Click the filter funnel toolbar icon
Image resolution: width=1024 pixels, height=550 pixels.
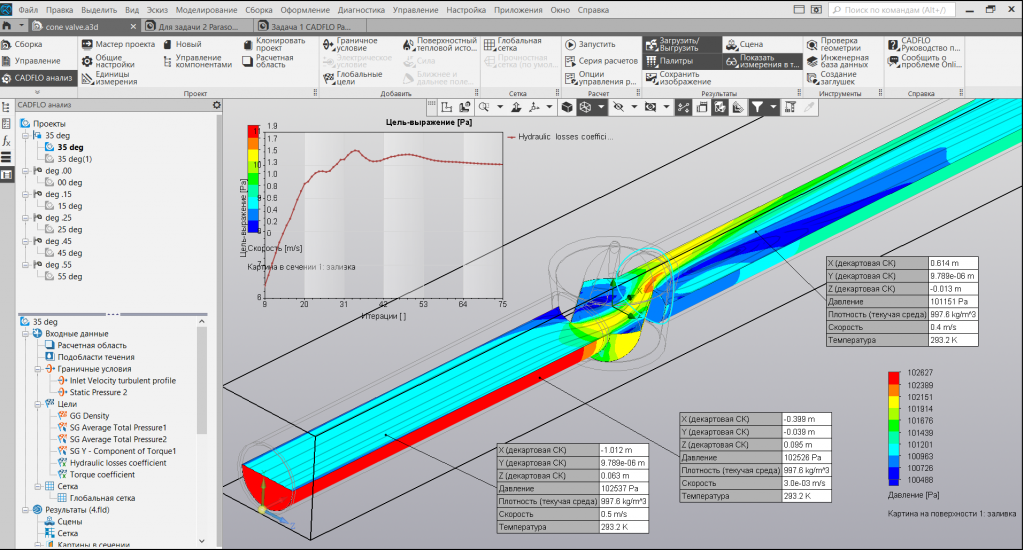[x=756, y=107]
